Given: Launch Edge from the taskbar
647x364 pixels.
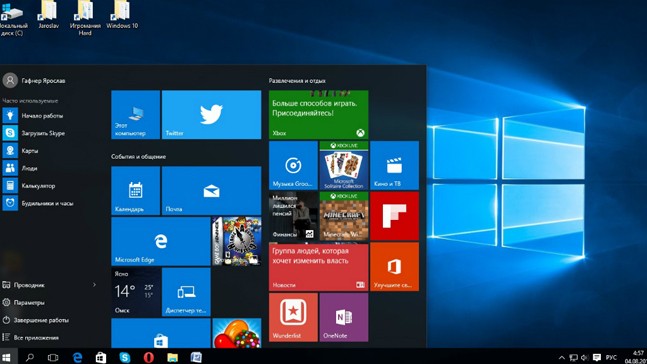Looking at the screenshot, I should tap(77, 357).
